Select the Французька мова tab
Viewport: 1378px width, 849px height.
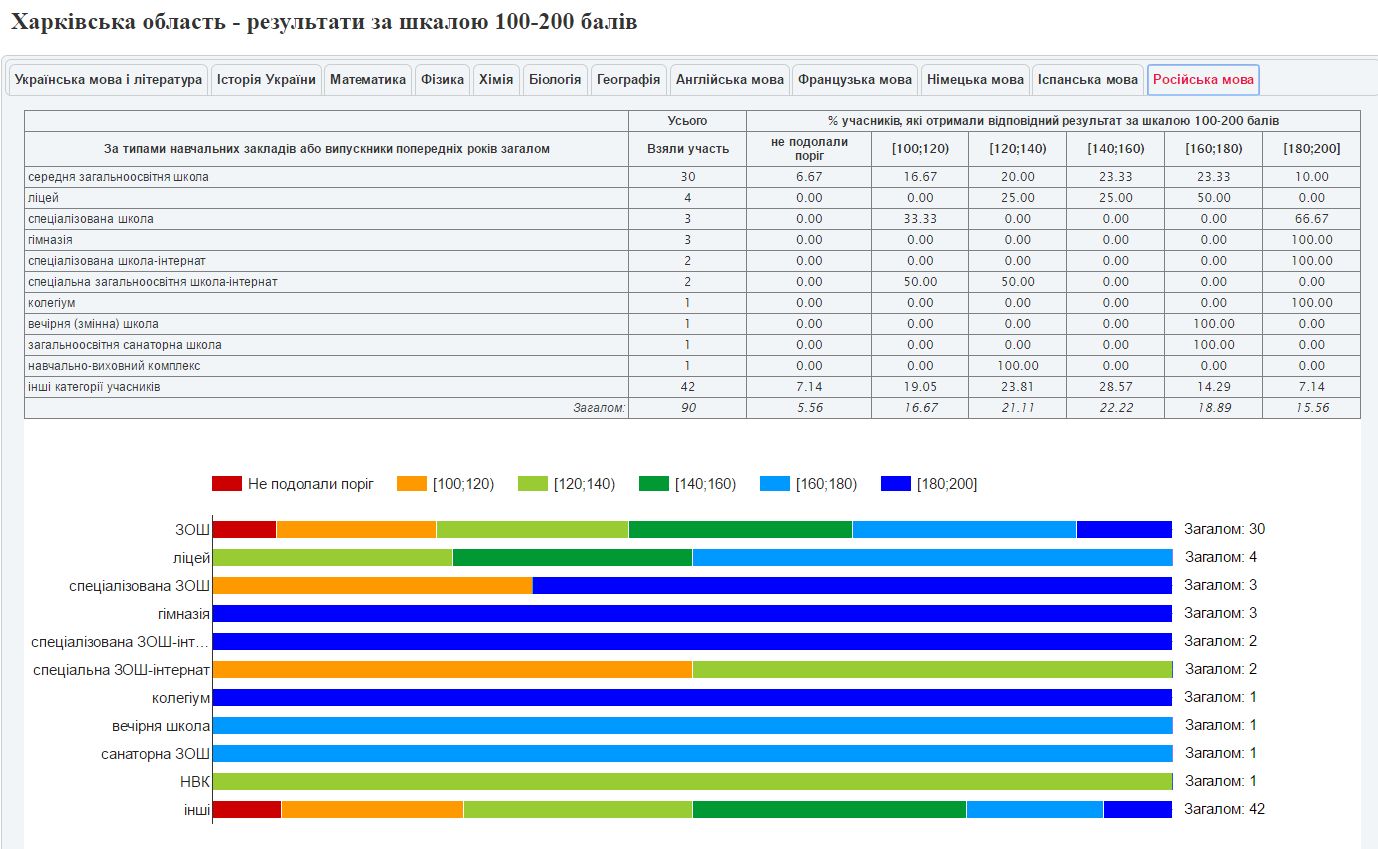point(855,80)
